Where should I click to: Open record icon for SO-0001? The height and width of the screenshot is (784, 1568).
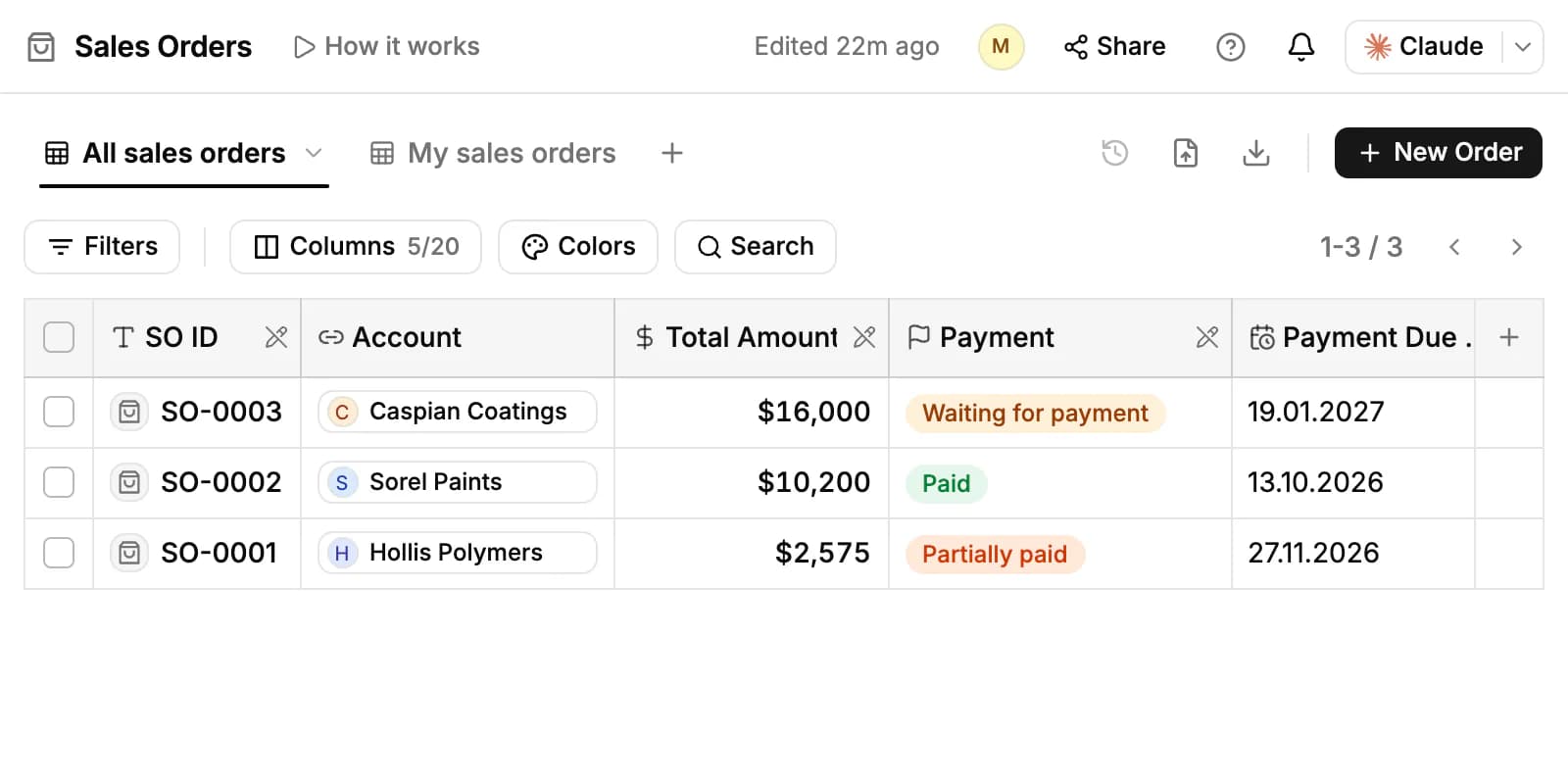click(129, 553)
